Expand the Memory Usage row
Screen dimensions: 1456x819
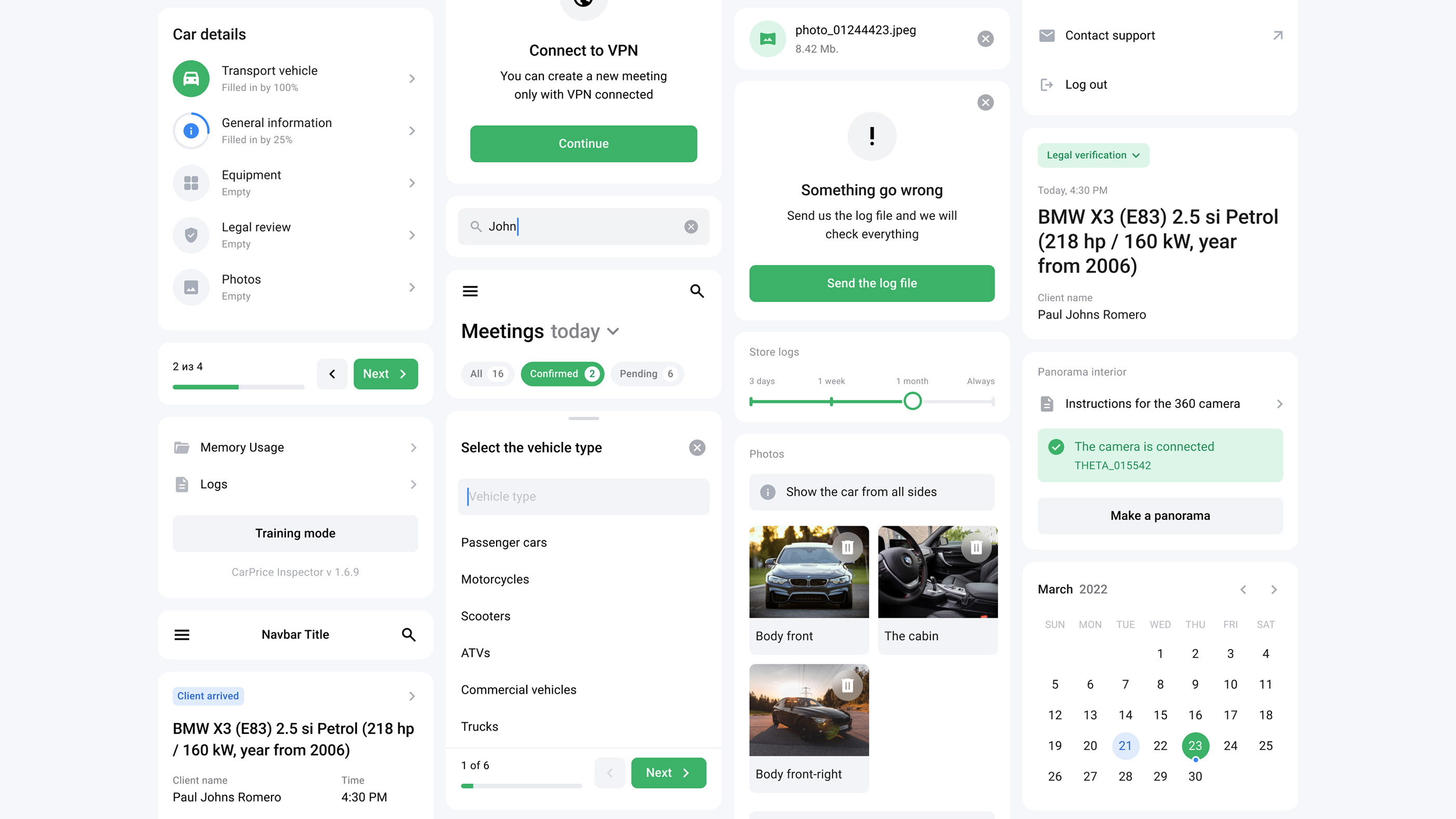pos(295,448)
